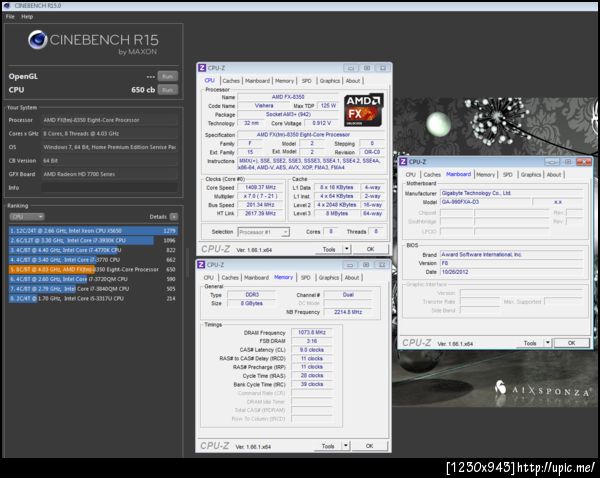
Task: Switch to Memory tab in top CPU-Z window
Action: coord(284,81)
